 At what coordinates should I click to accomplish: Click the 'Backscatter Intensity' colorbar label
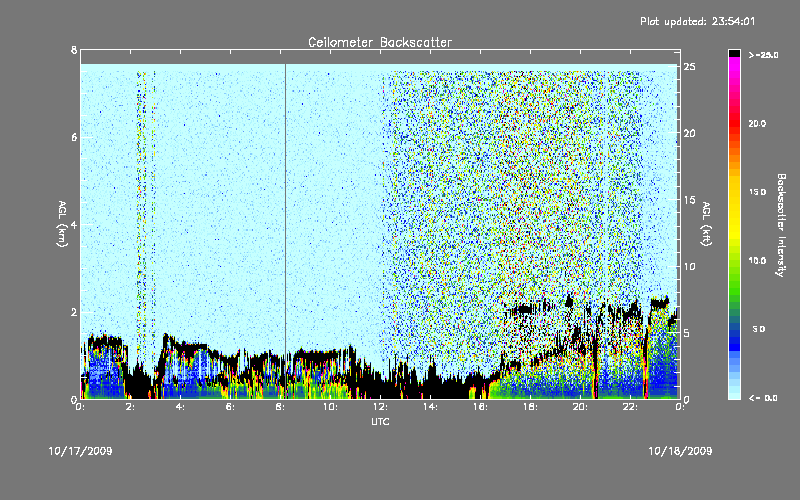click(x=781, y=225)
